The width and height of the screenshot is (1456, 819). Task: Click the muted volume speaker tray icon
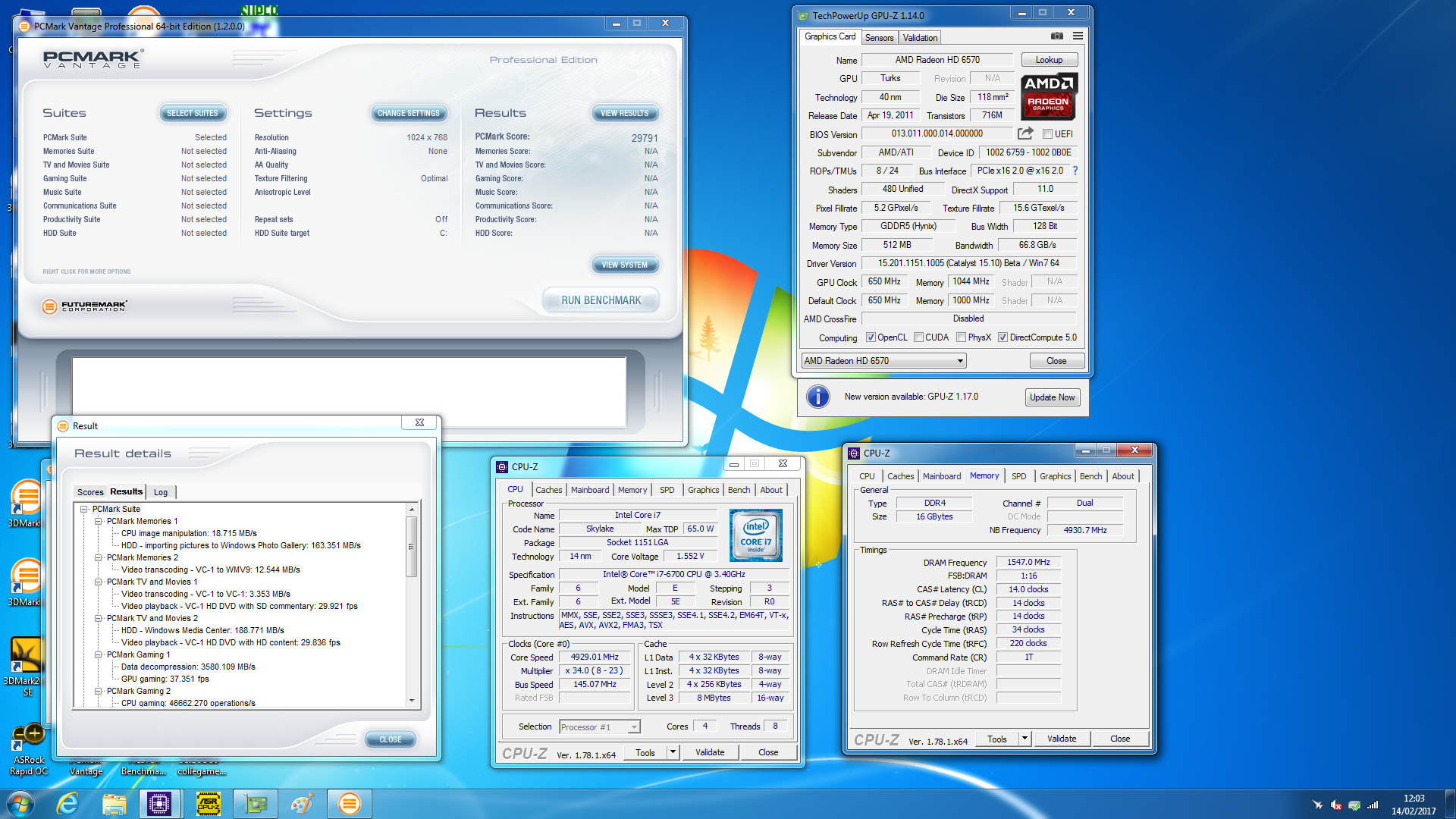1336,805
